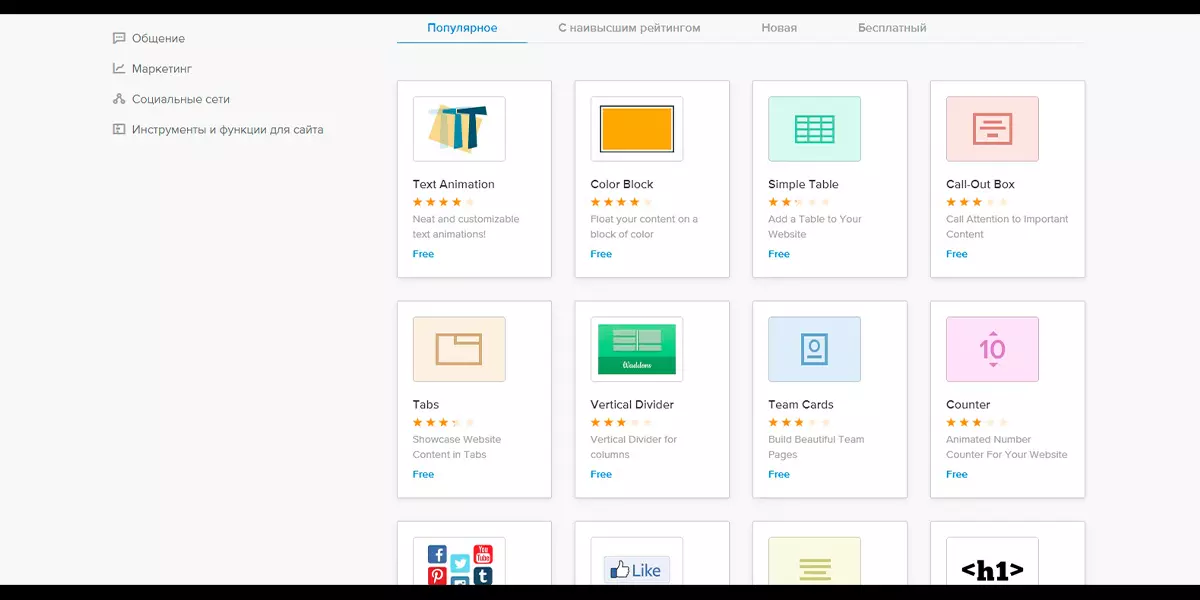Screen dimensions: 1200x600
Task: Open the Общение category chat icon
Action: (119, 38)
